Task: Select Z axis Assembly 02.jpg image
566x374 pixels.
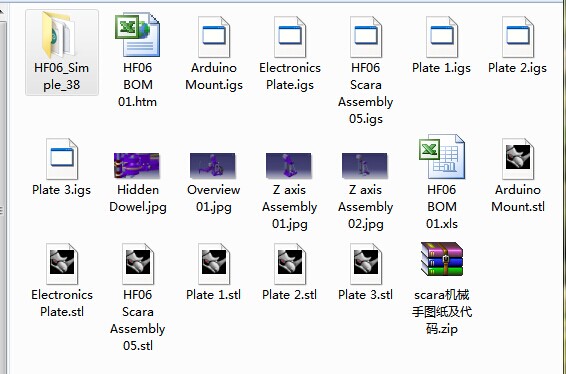Action: pyautogui.click(x=365, y=166)
